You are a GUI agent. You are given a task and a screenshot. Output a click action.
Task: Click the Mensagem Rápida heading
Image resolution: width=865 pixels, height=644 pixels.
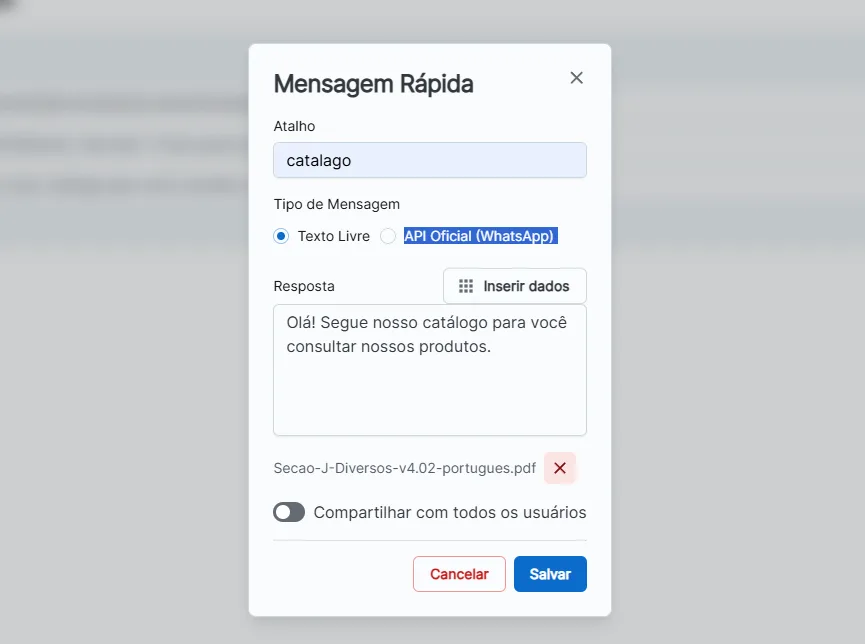point(373,84)
